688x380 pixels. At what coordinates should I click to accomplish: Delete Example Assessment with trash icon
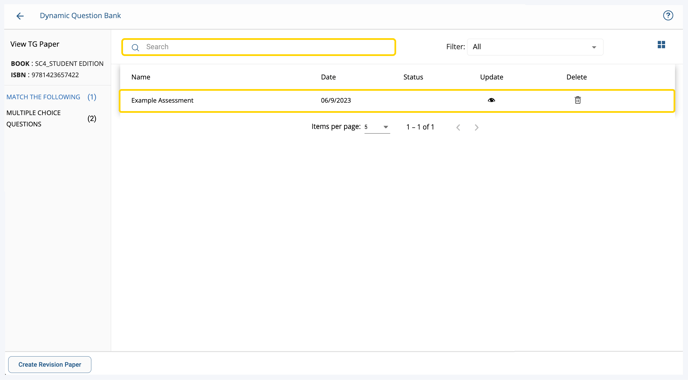click(x=578, y=100)
